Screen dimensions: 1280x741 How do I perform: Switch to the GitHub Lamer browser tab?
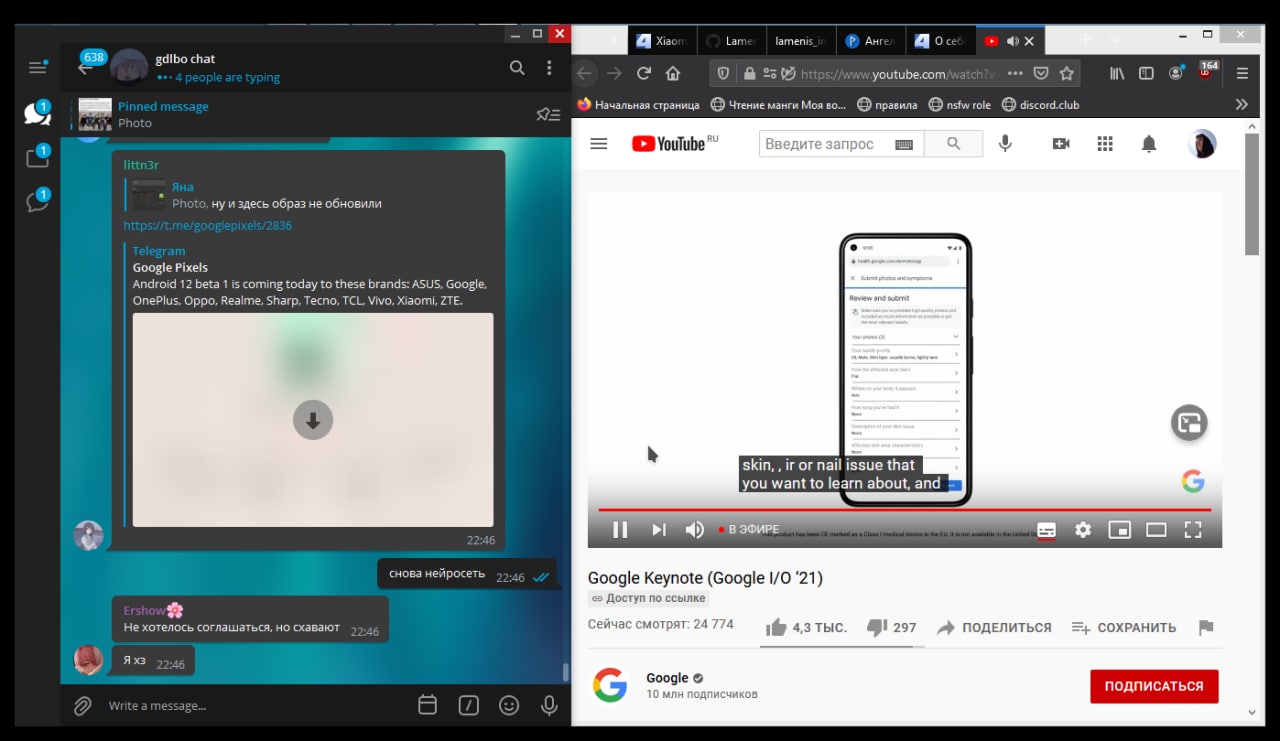730,41
